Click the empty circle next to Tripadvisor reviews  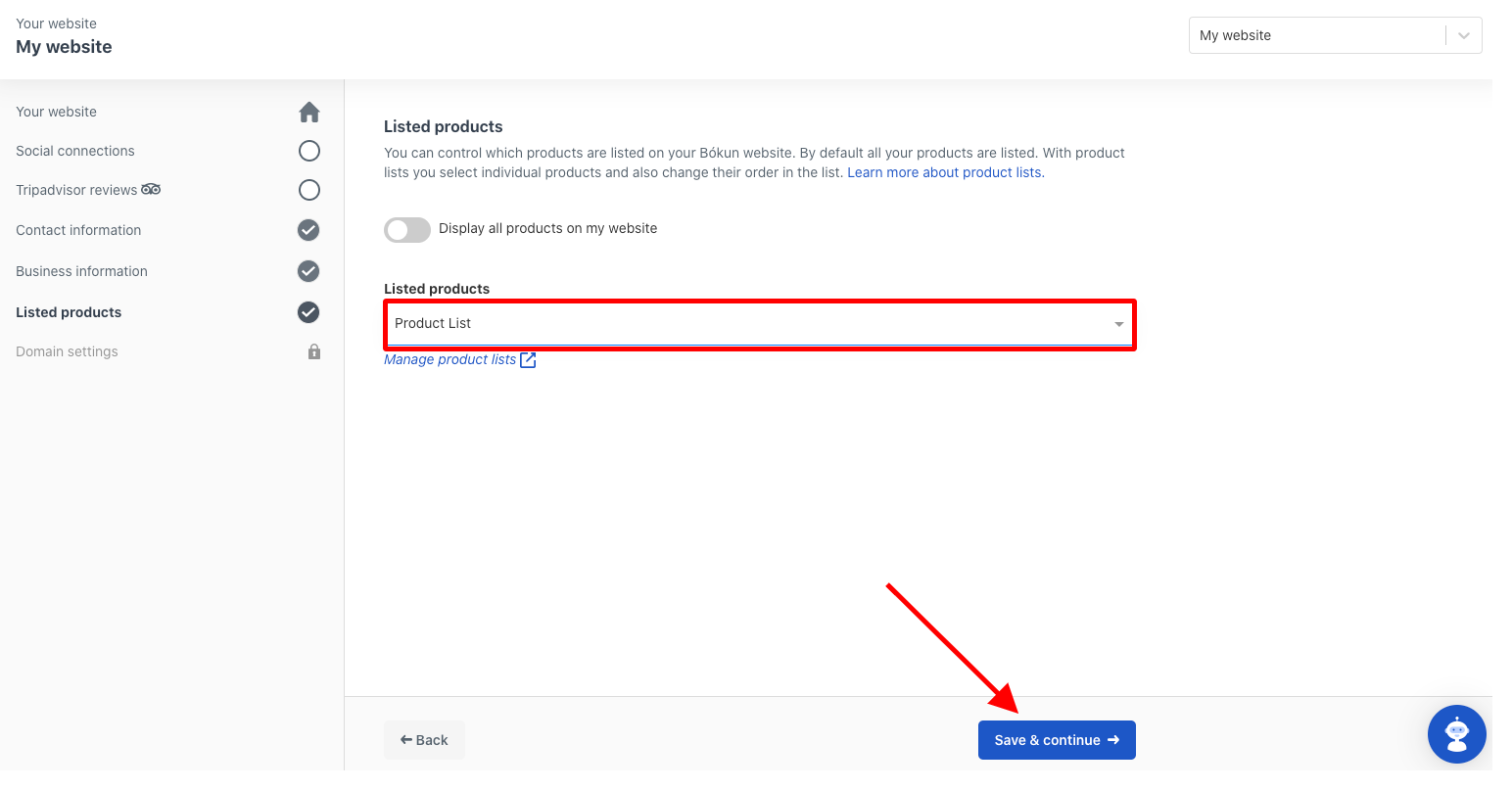click(x=309, y=190)
